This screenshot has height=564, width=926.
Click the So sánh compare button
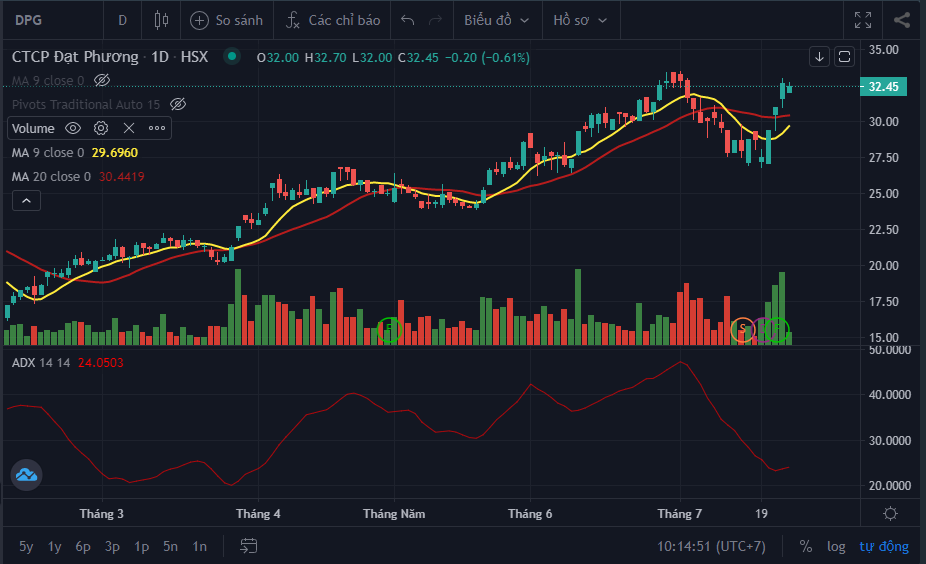pyautogui.click(x=227, y=20)
